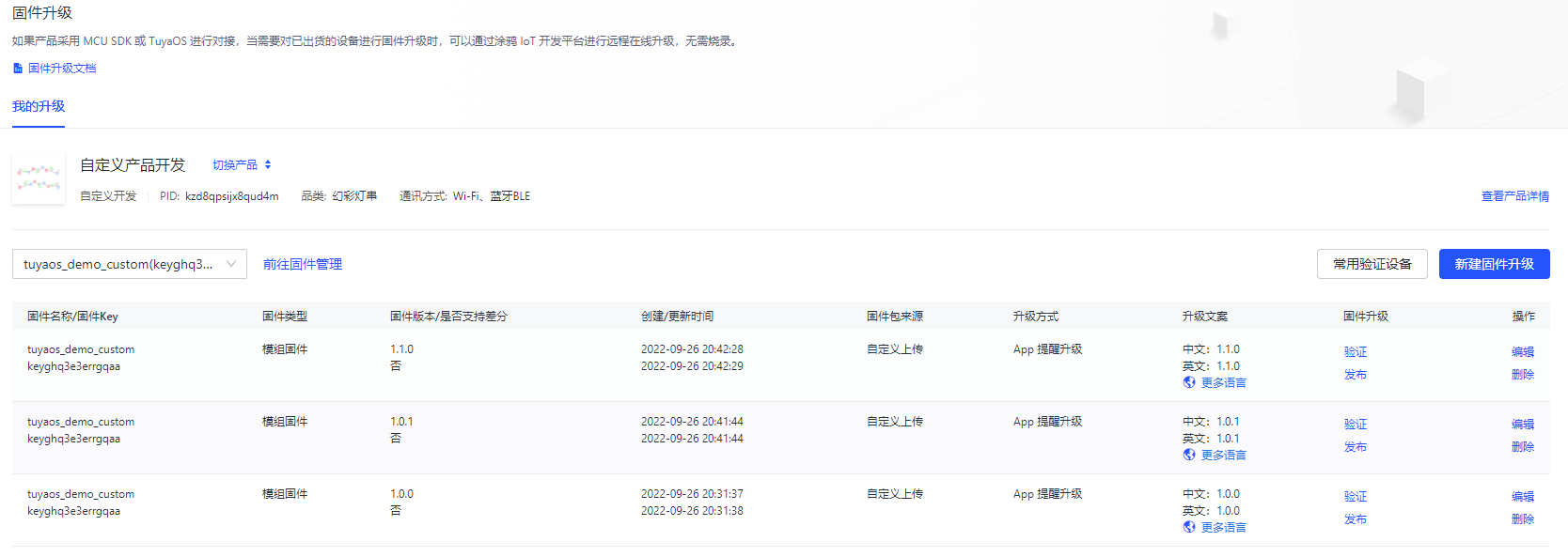Click 编辑 for firmware version 1.0.0
The height and width of the screenshot is (557, 1568).
click(x=1523, y=497)
